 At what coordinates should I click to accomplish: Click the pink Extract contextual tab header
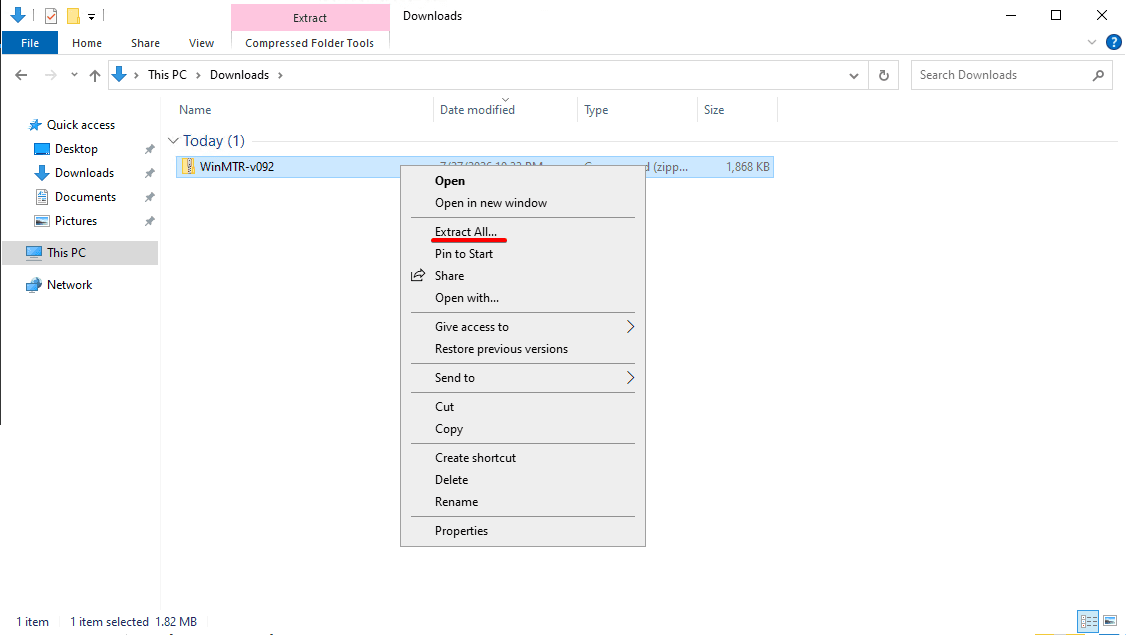[310, 18]
